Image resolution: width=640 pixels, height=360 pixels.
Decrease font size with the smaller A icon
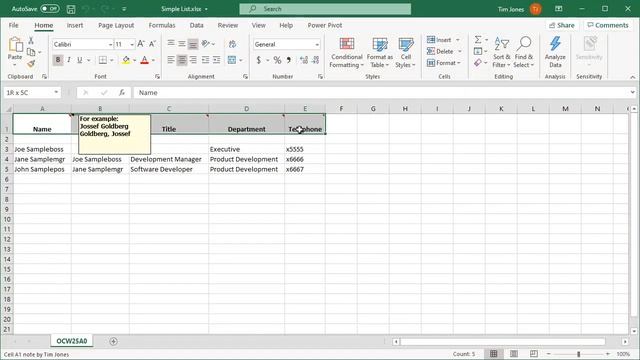pyautogui.click(x=152, y=44)
